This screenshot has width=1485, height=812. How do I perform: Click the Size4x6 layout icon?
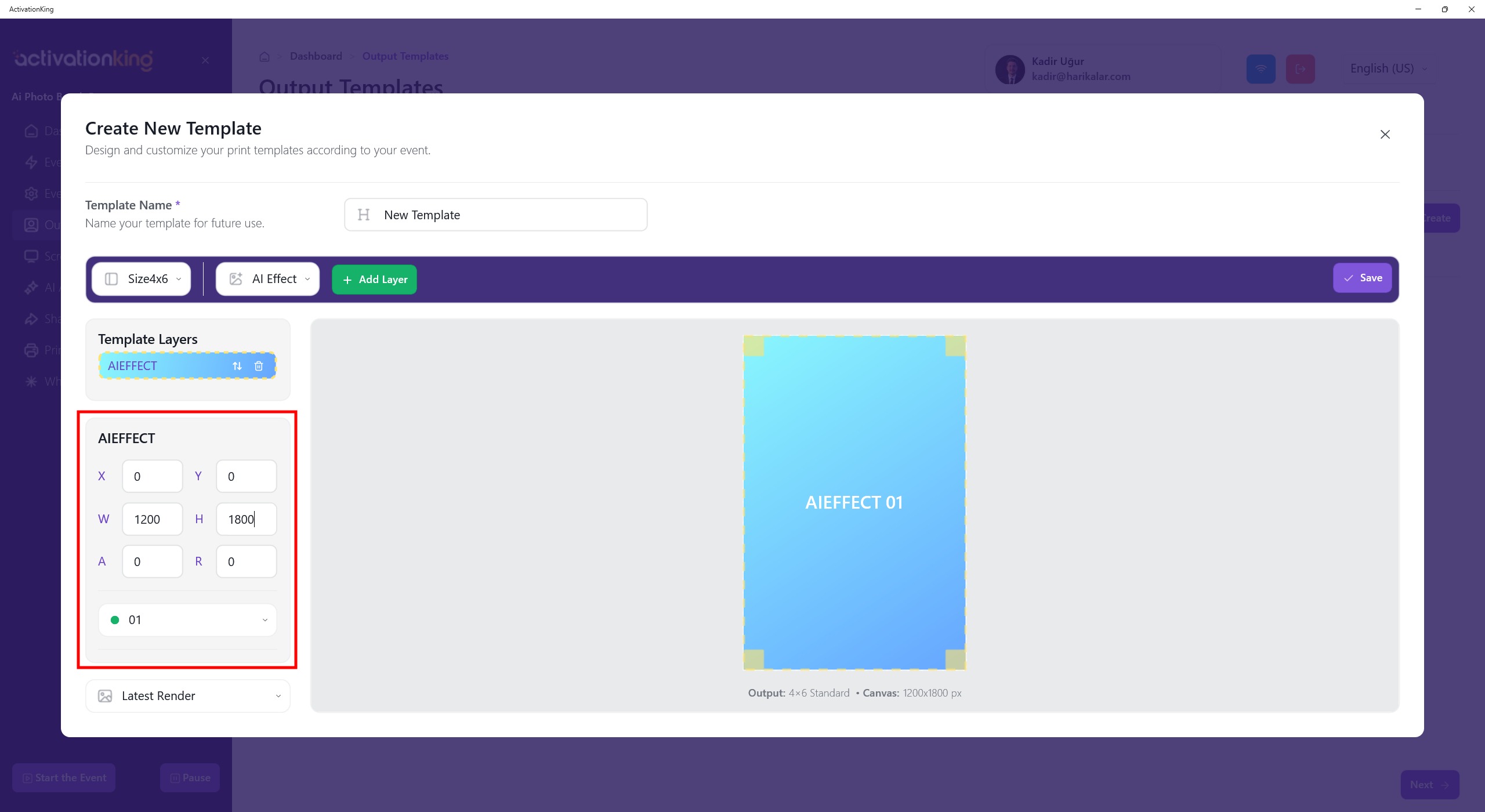point(111,279)
